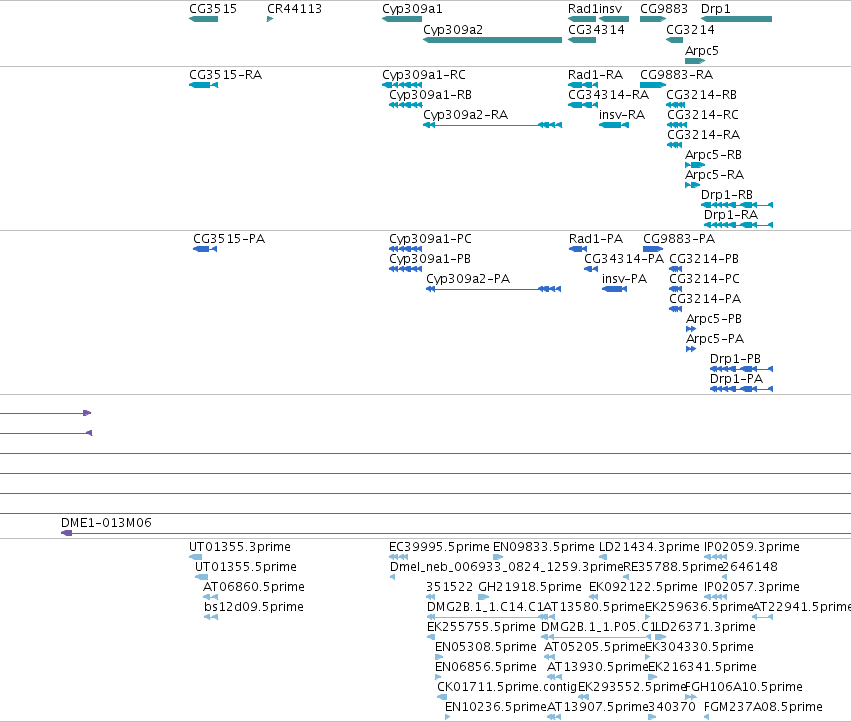Select transcript CG9883-RA

(676, 75)
